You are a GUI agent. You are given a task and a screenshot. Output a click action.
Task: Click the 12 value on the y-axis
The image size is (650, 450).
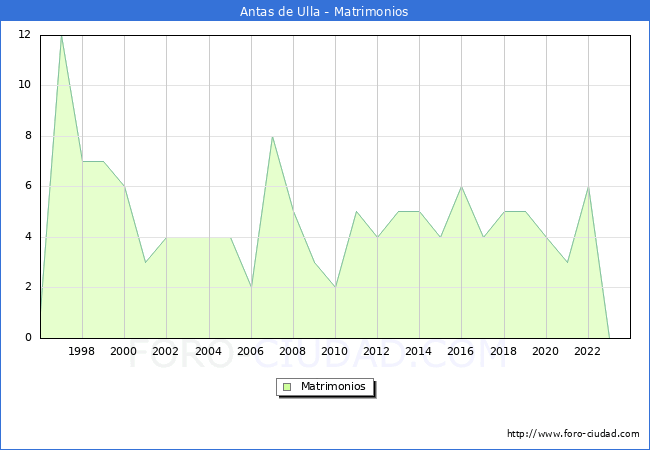[x=24, y=35]
